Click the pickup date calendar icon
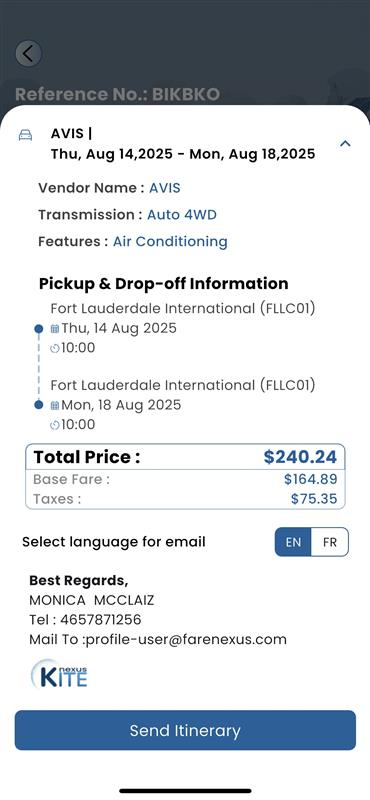This screenshot has height=800, width=370. coord(55,329)
